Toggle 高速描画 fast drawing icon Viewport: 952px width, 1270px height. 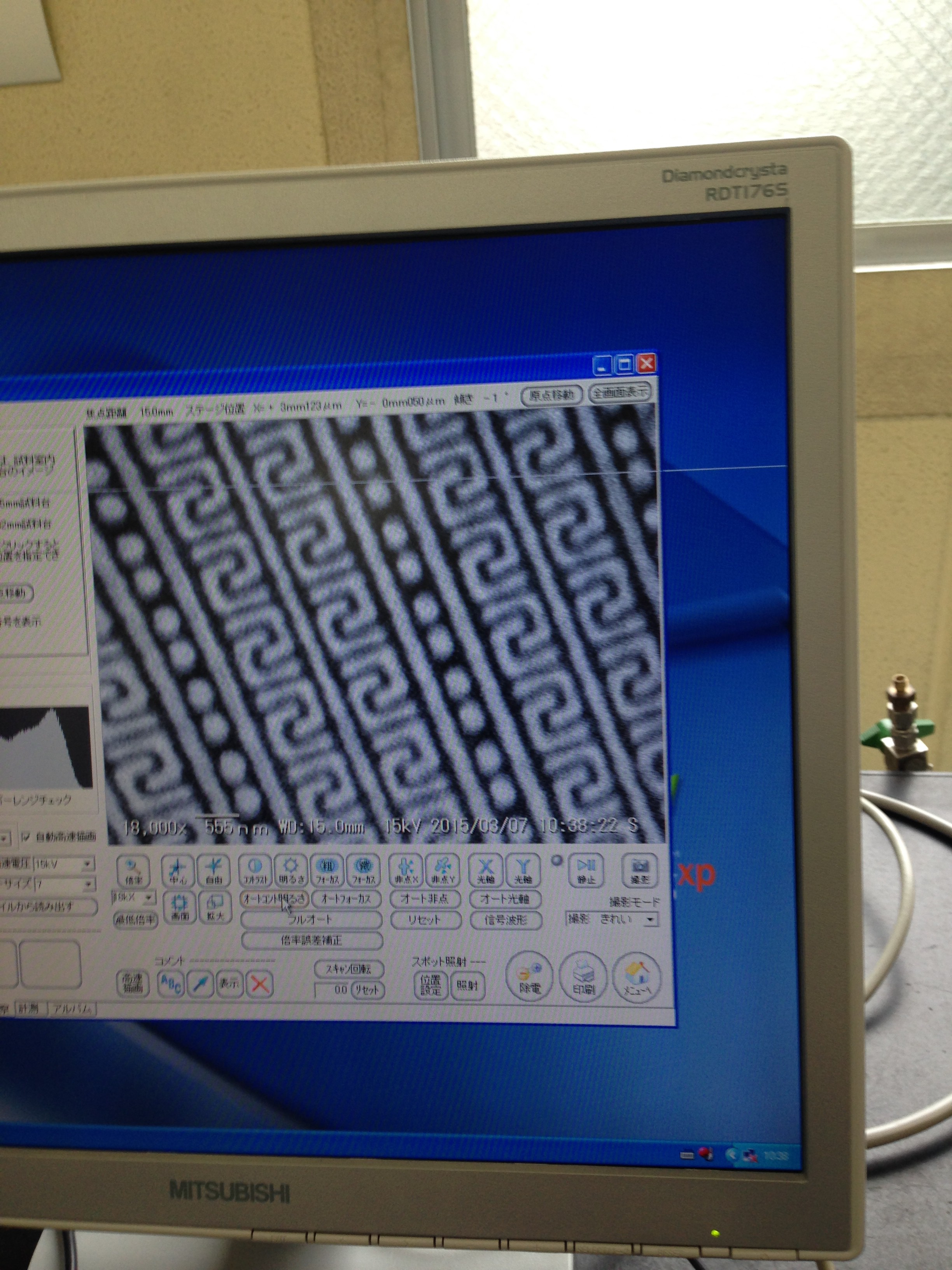click(133, 984)
